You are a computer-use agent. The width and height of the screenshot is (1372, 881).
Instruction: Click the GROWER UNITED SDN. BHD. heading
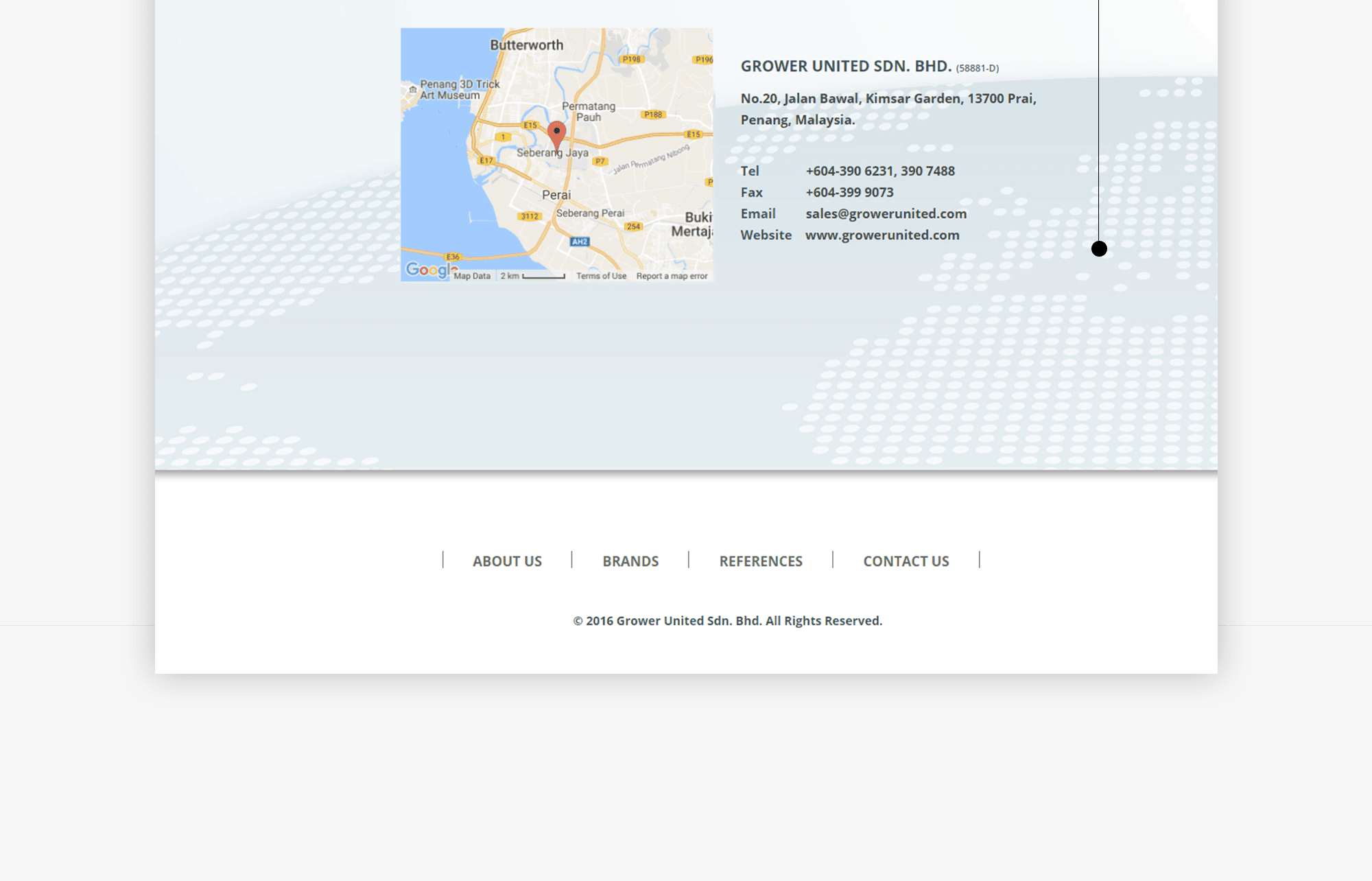pyautogui.click(x=846, y=66)
